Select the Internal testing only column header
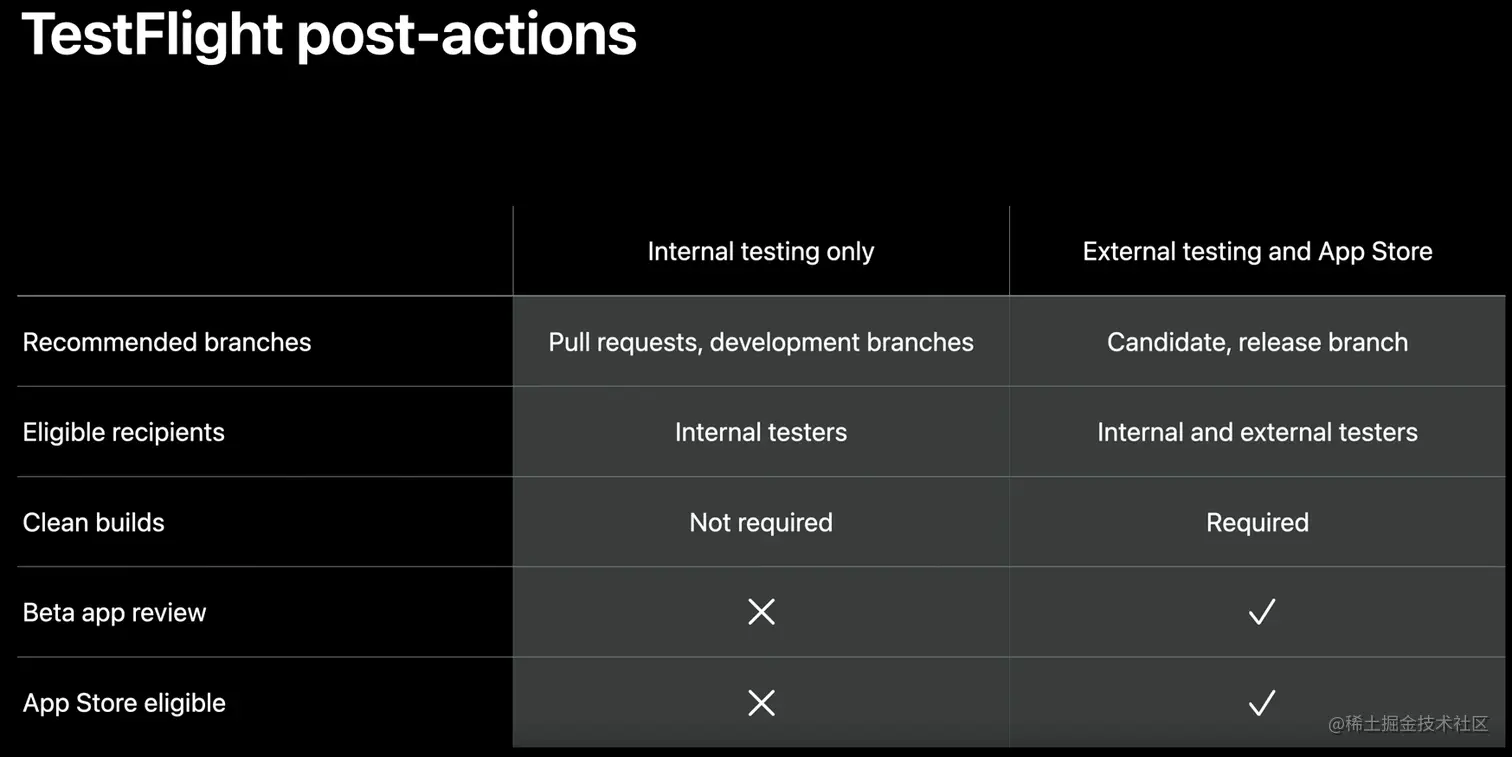The width and height of the screenshot is (1512, 757). pyautogui.click(x=761, y=252)
